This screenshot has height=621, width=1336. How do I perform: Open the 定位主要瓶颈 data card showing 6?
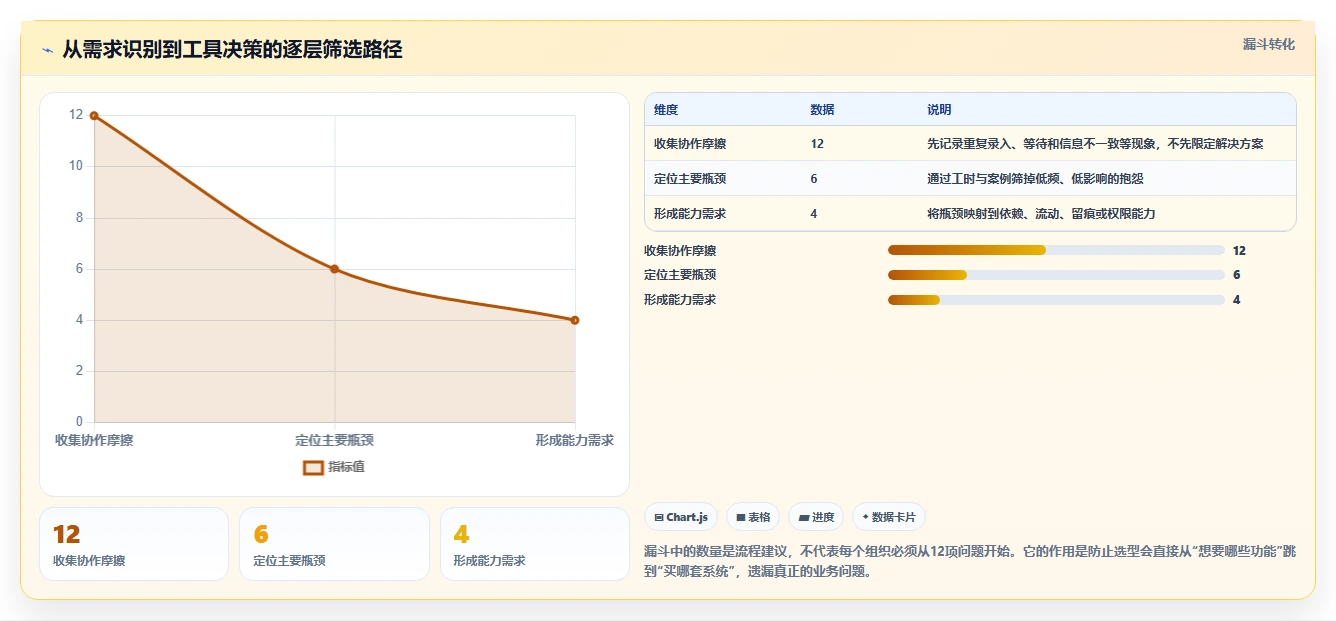(x=334, y=544)
